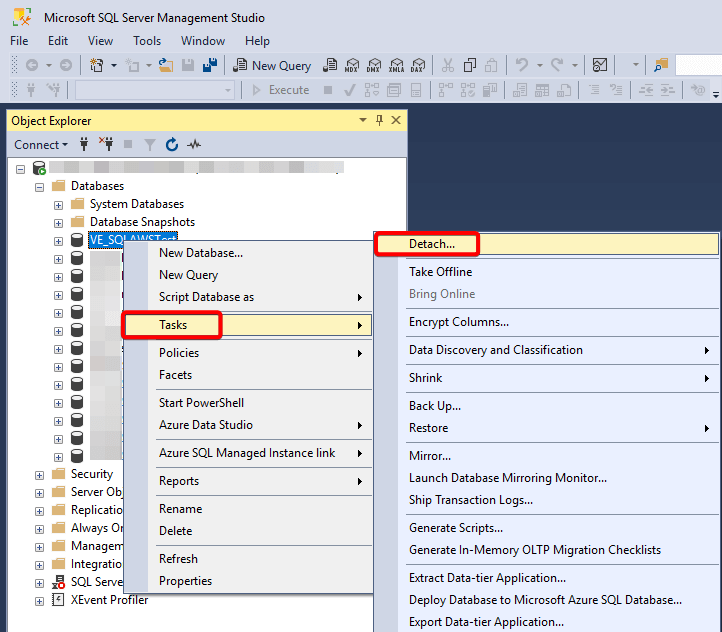Select Detach... in Tasks submenu
Screen dimensions: 722x632
tap(547, 244)
